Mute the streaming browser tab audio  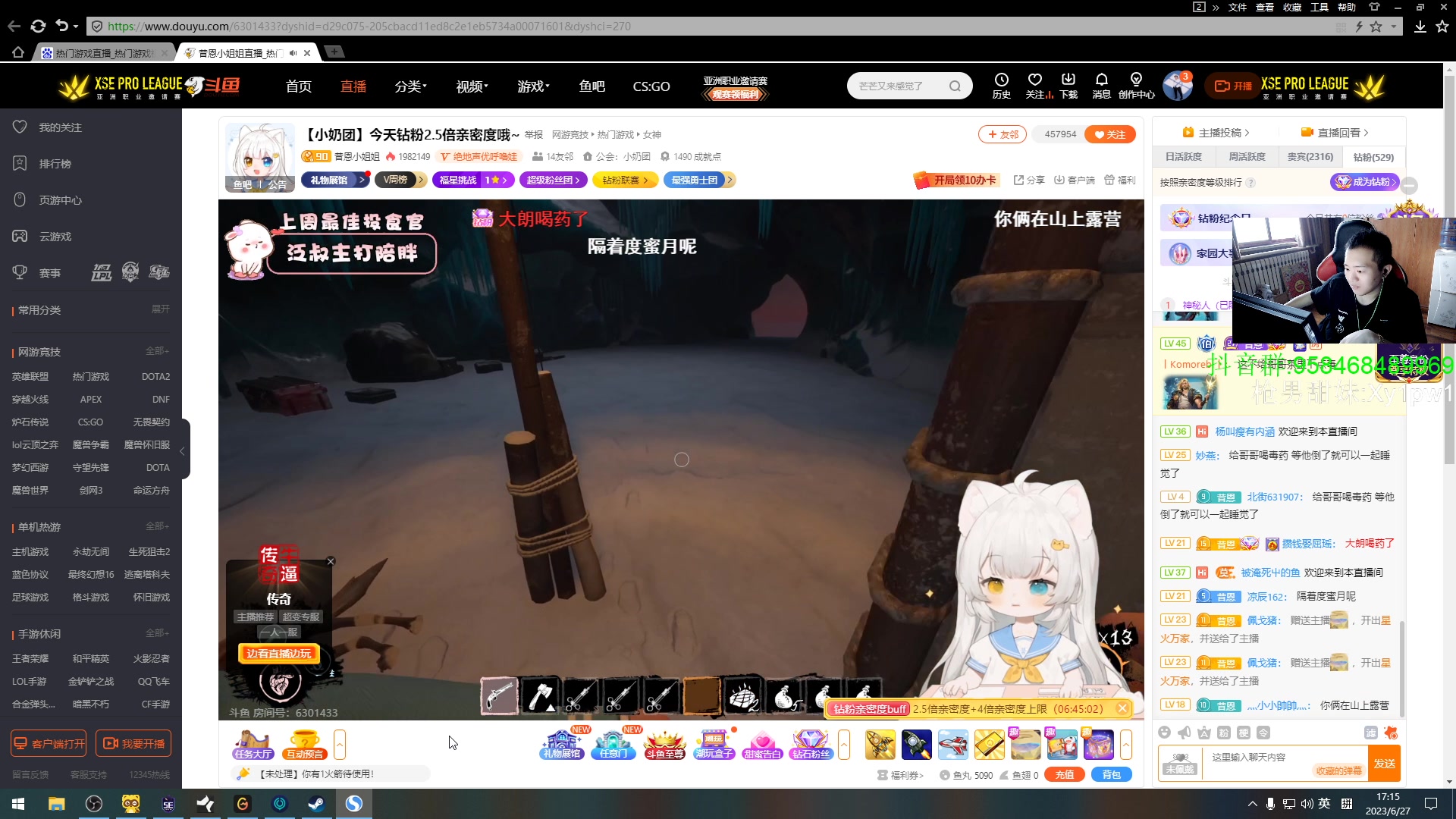[x=293, y=53]
